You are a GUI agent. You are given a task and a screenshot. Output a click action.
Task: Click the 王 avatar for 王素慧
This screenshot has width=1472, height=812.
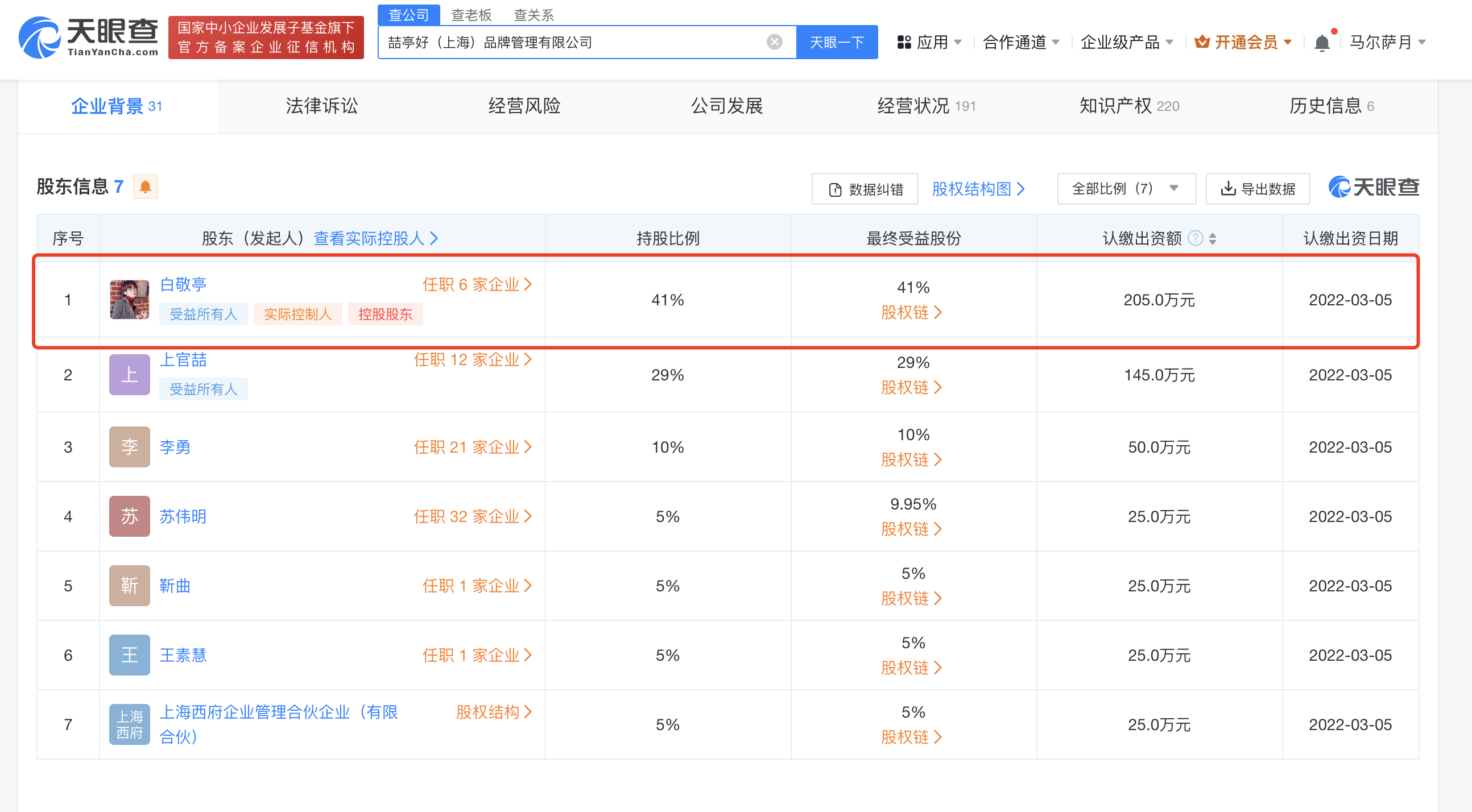click(130, 655)
